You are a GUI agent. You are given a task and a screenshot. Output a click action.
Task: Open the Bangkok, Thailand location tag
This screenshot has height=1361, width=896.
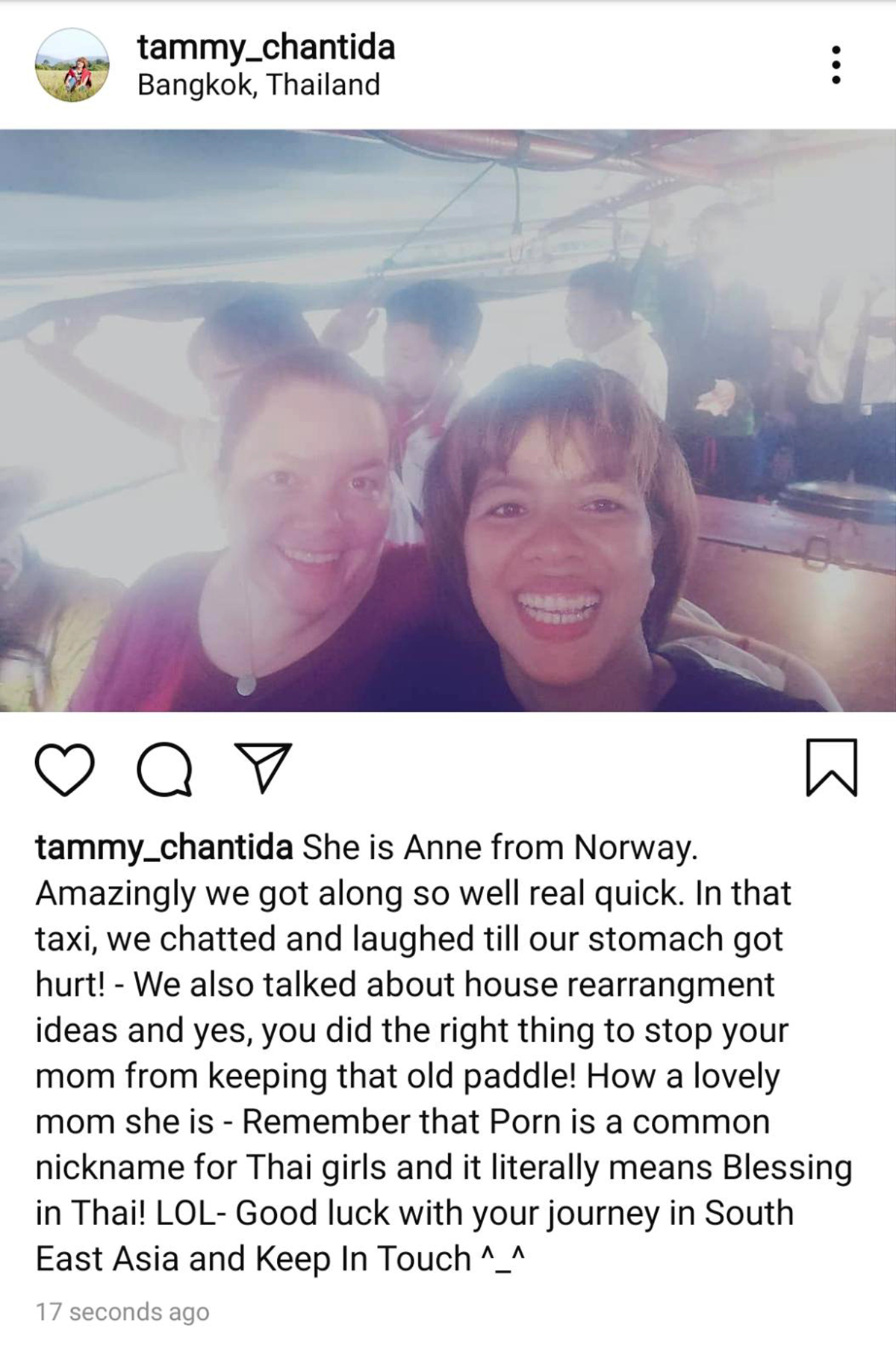[x=259, y=84]
